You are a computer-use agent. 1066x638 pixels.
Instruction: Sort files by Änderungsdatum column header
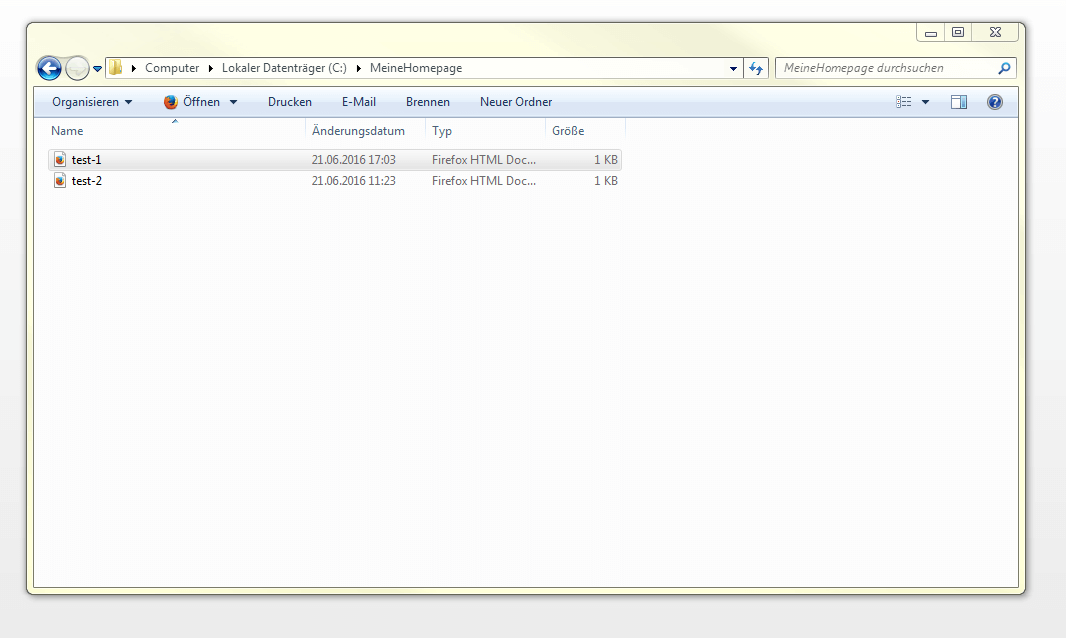click(358, 131)
